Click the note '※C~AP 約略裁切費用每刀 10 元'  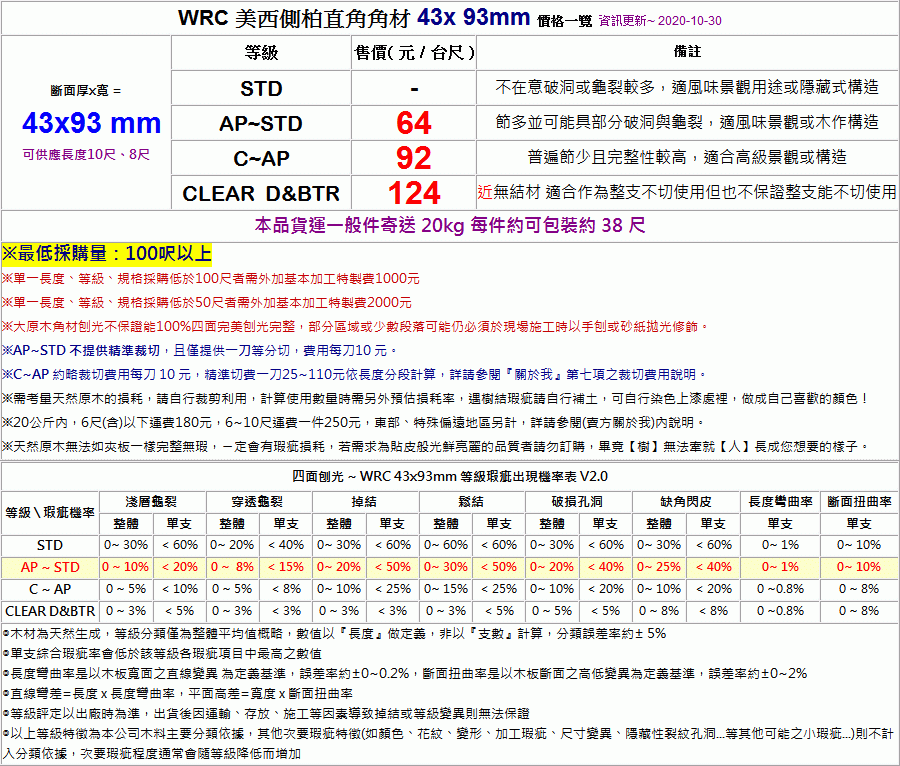(354, 375)
